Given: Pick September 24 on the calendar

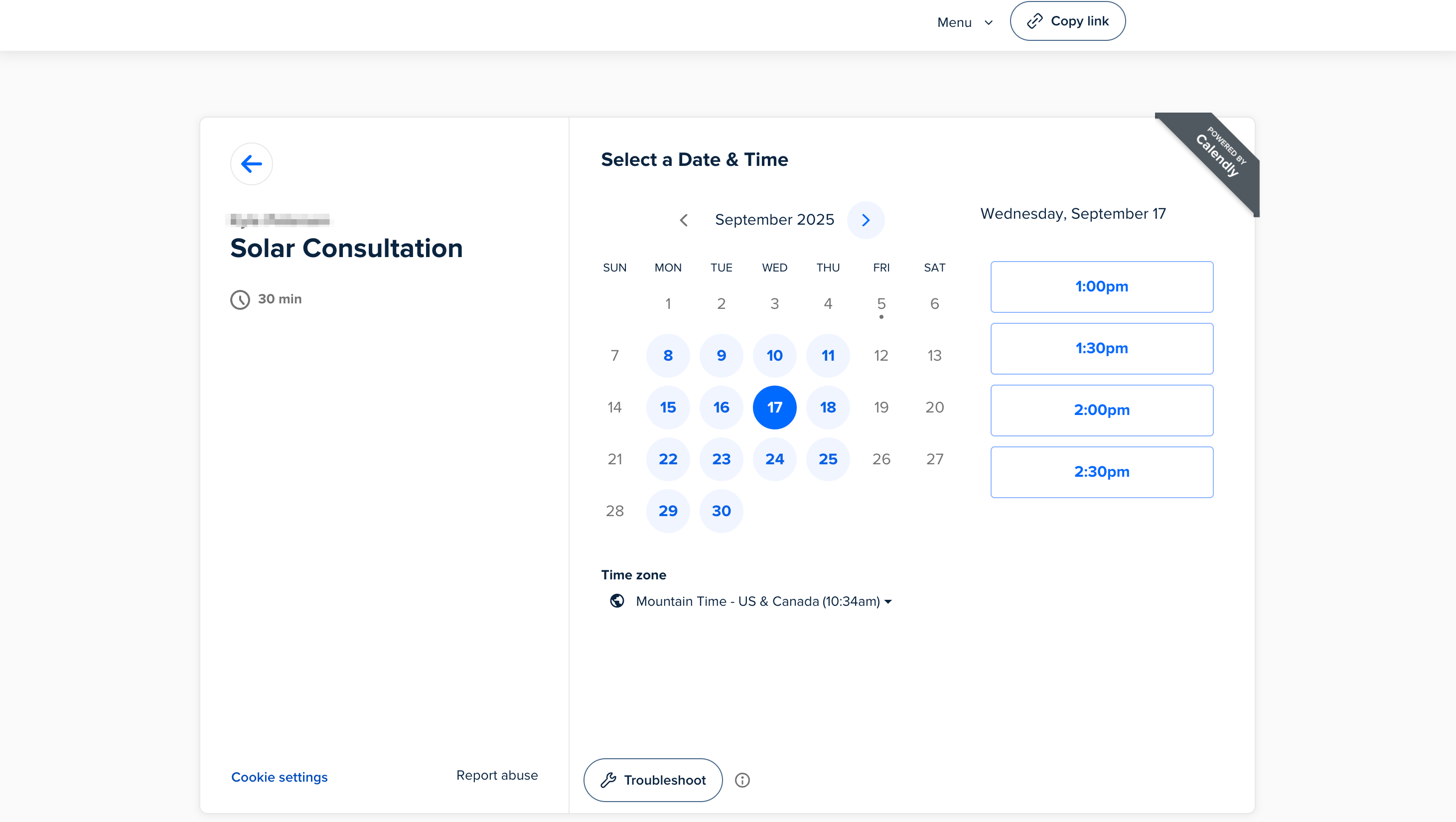Looking at the screenshot, I should point(774,459).
